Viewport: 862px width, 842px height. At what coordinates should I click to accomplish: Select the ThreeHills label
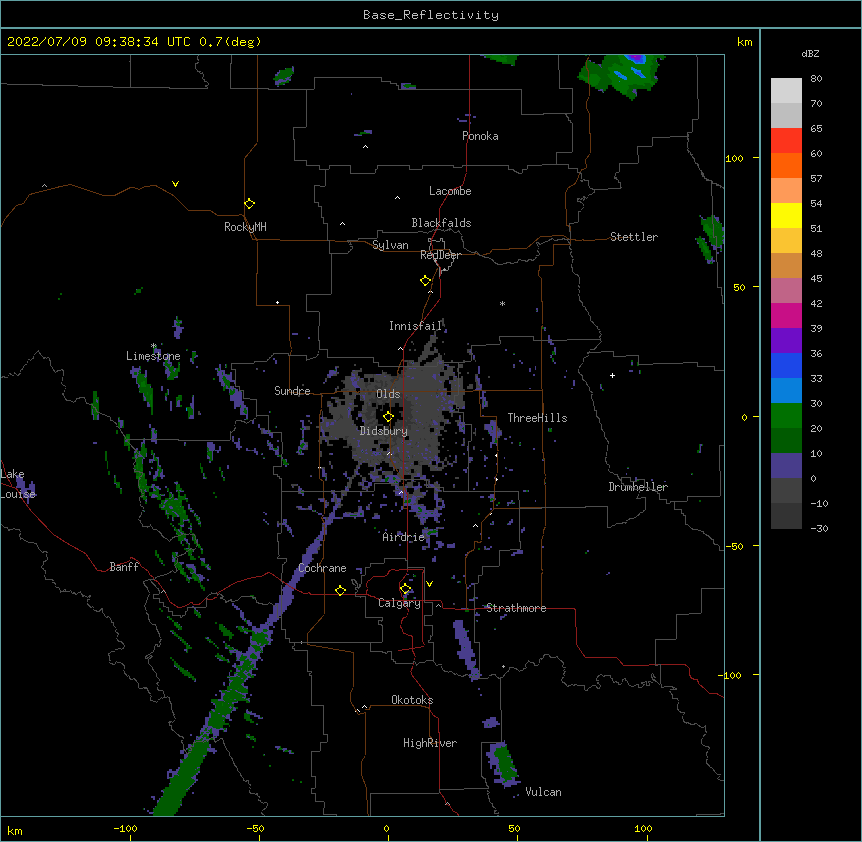pos(537,418)
